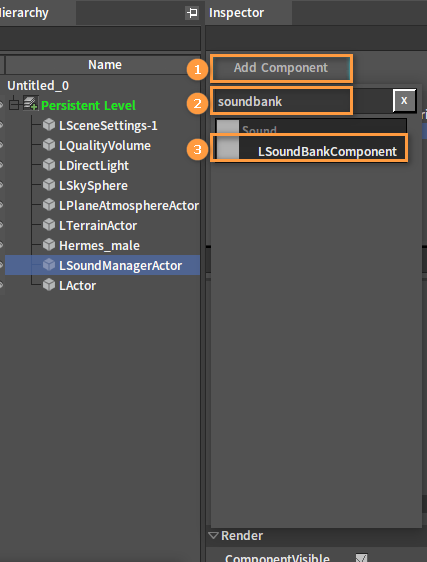Click the Add Component button
427x562 pixels.
(281, 68)
